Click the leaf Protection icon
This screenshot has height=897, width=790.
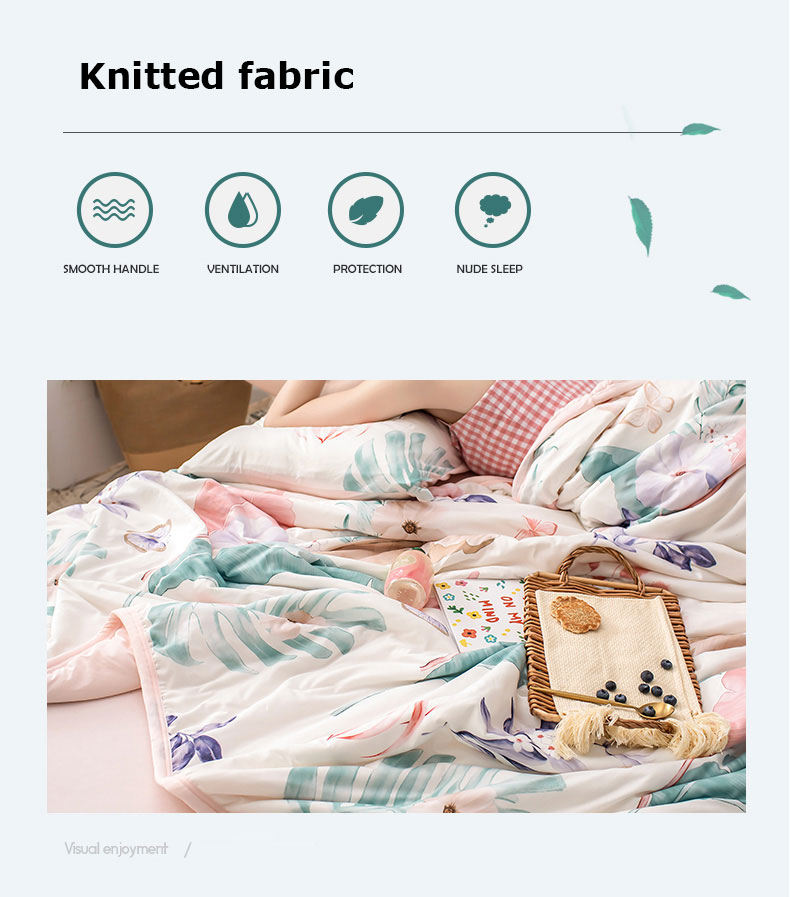click(366, 210)
